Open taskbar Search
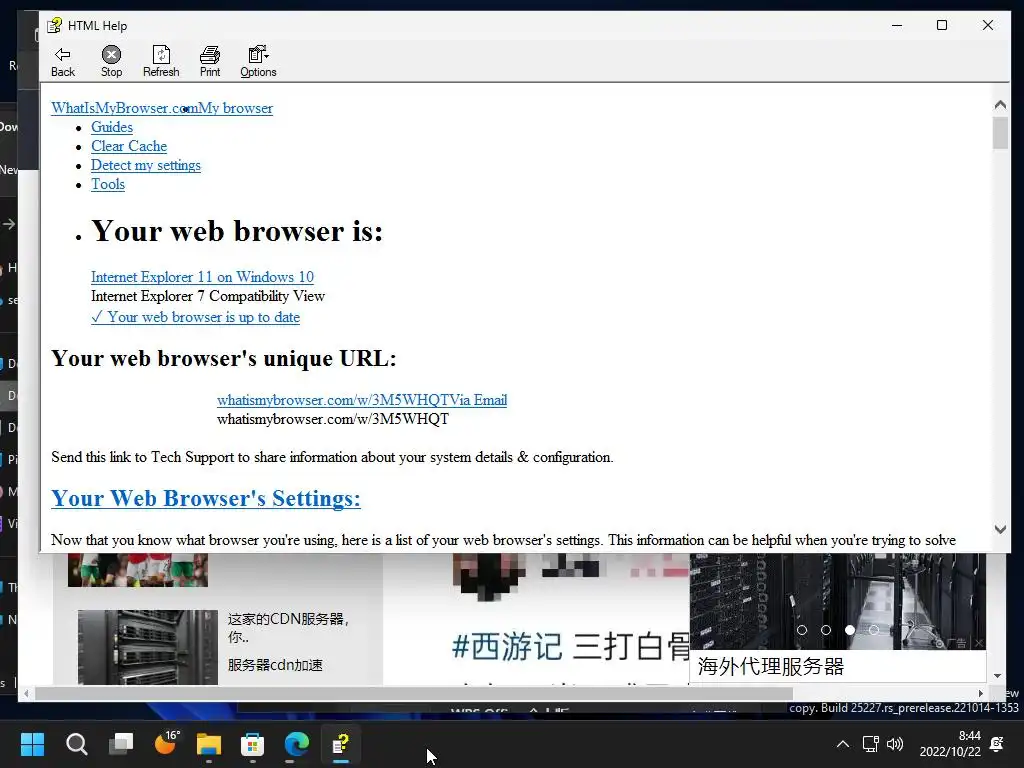 (76, 744)
